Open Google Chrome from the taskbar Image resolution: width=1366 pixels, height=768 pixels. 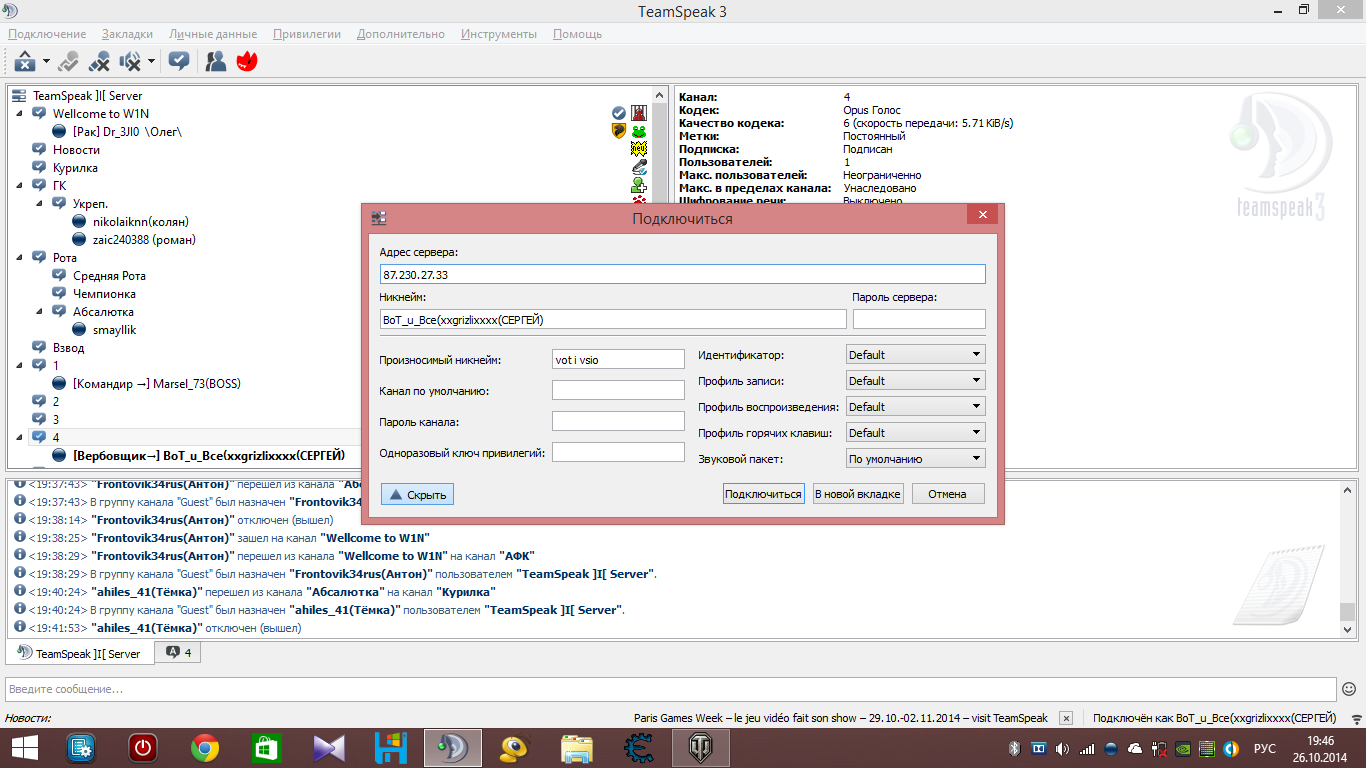(x=205, y=748)
